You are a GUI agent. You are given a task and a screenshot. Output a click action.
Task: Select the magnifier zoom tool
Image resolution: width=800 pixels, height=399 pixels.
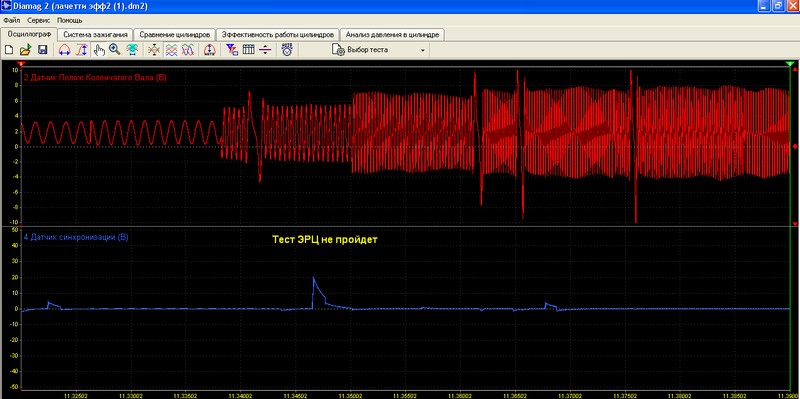pos(114,50)
